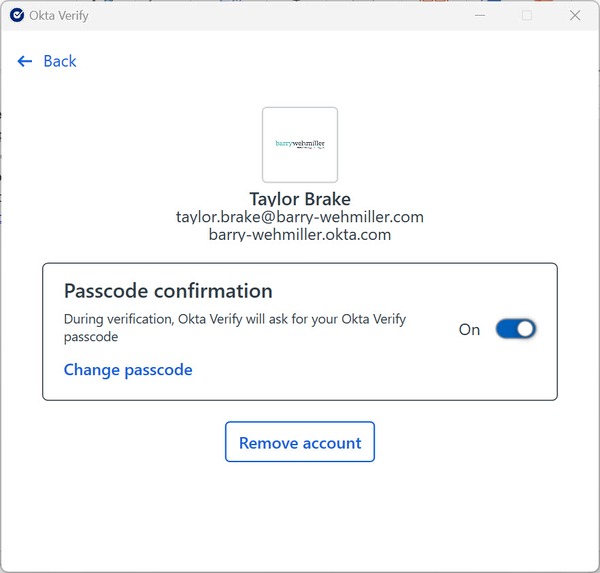Click the account name Taylor Brake
The image size is (600, 573).
[300, 199]
